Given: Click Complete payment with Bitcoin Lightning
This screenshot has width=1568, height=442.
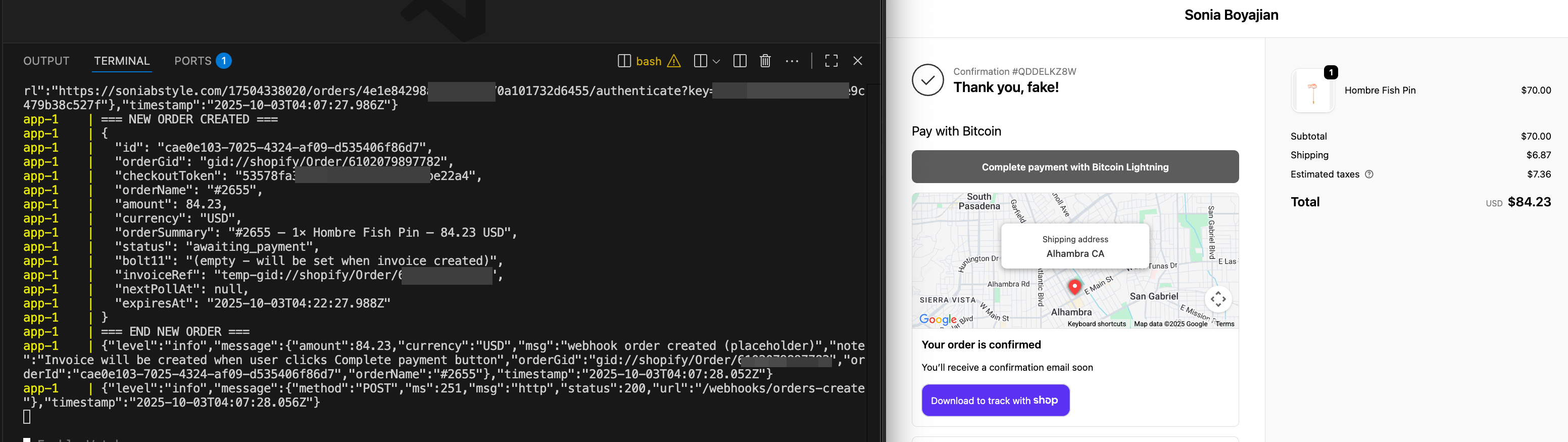Looking at the screenshot, I should pos(1074,167).
